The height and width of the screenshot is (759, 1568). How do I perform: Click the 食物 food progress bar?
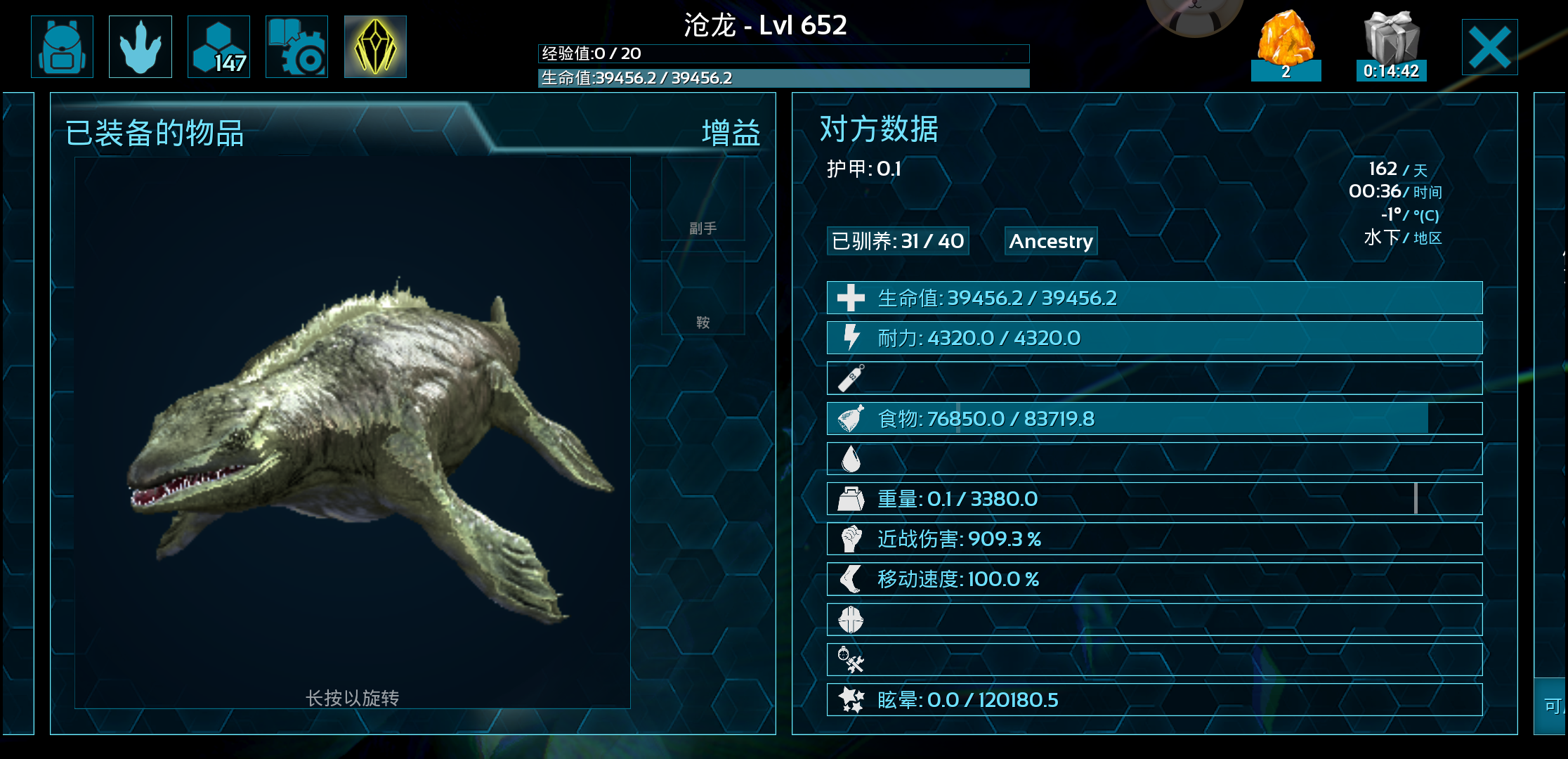point(1154,419)
